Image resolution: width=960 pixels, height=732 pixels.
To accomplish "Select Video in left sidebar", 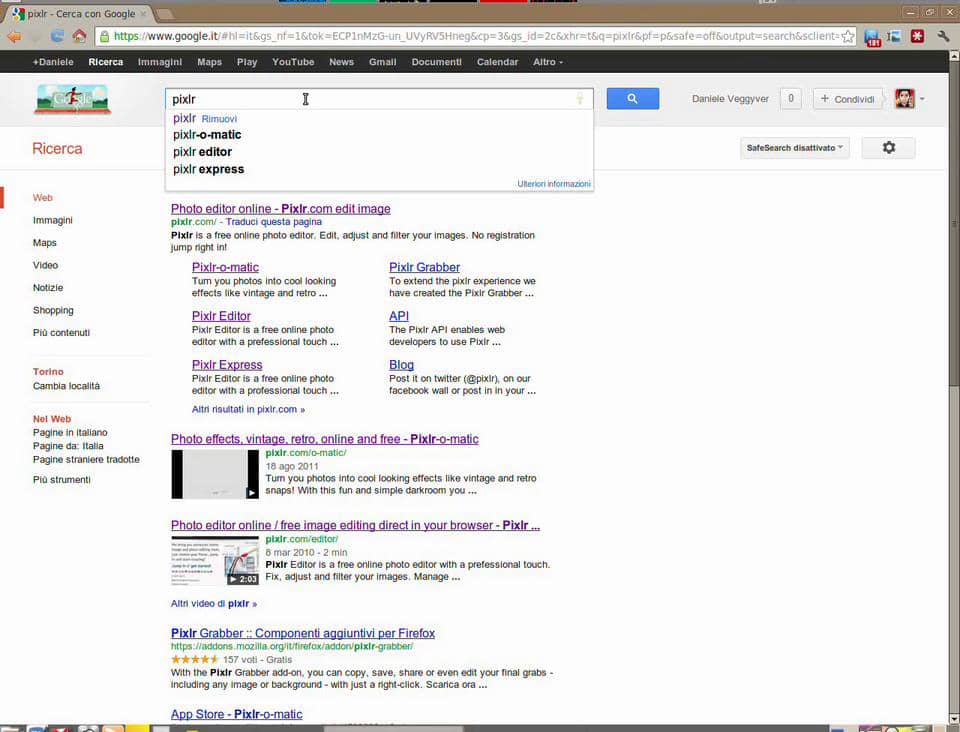I will tap(45, 265).
